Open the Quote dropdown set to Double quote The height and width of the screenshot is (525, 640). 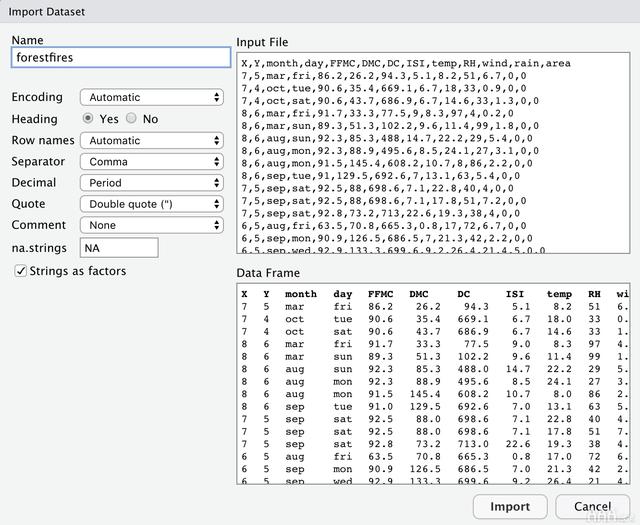[x=152, y=204]
